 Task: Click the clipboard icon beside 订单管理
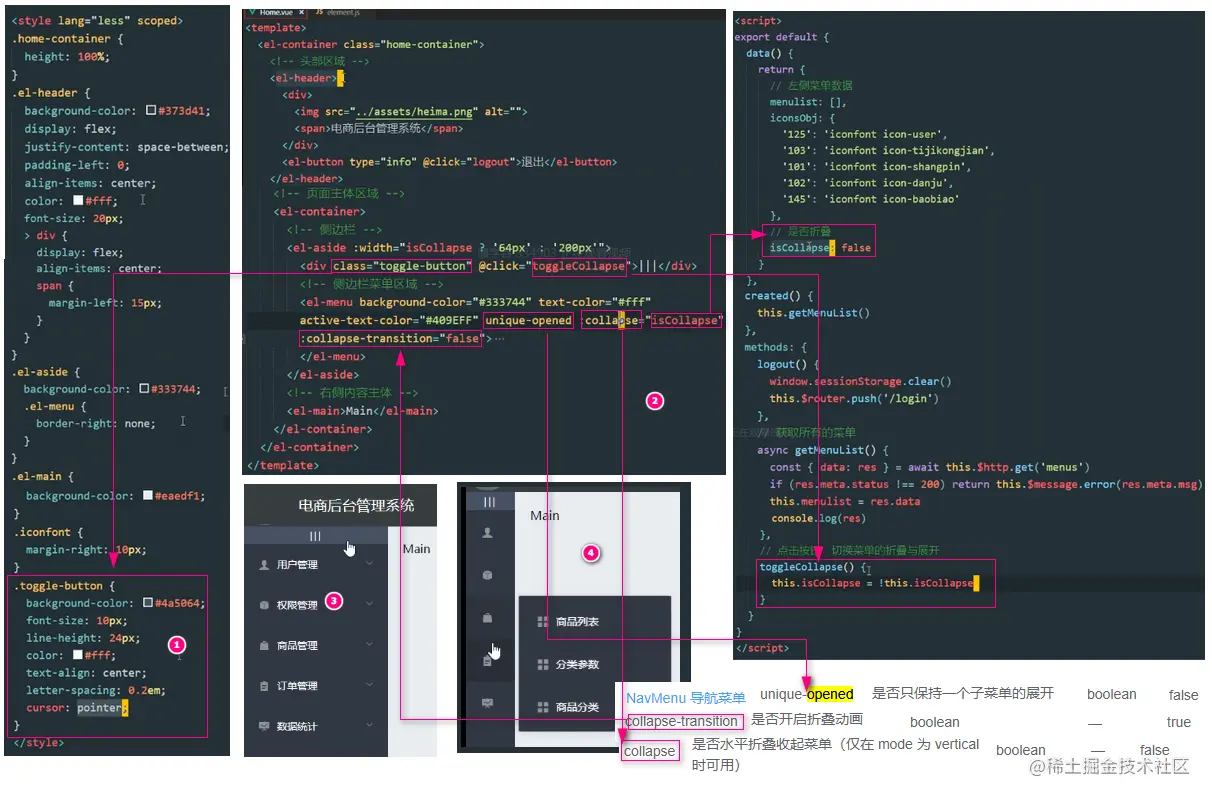tap(264, 686)
